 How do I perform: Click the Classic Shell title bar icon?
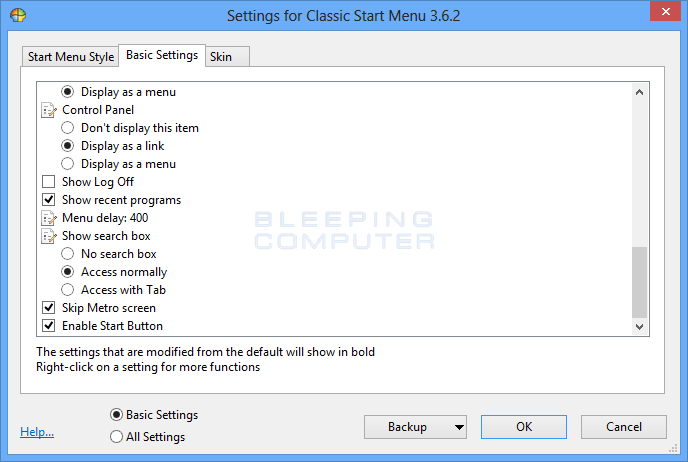[18, 15]
